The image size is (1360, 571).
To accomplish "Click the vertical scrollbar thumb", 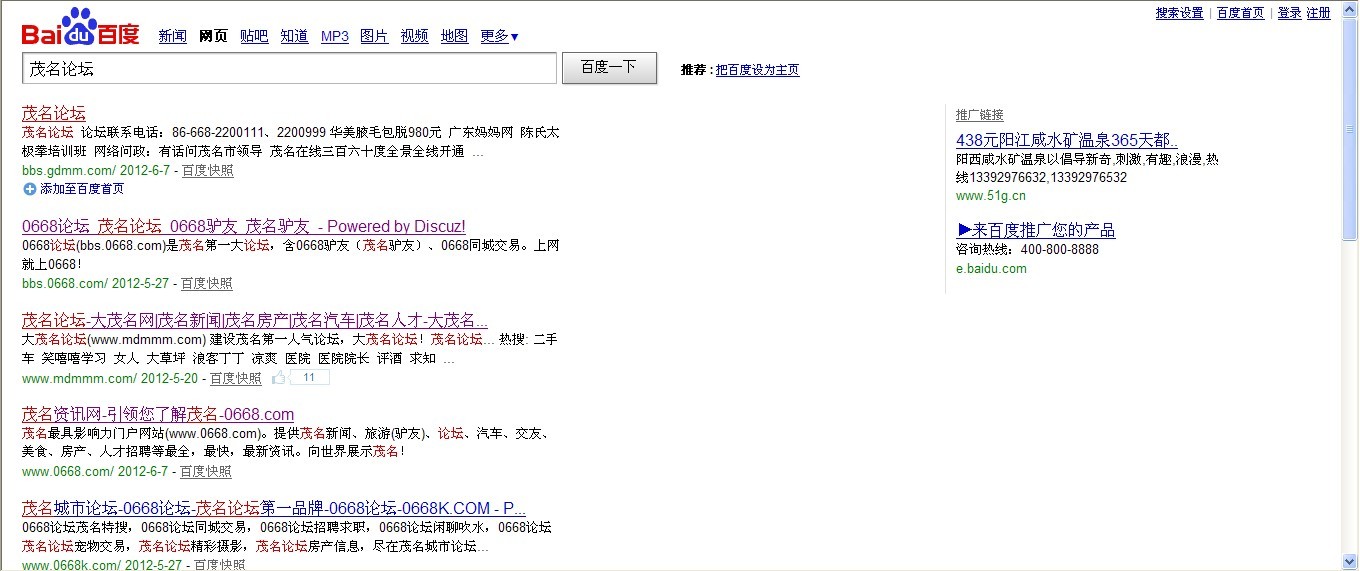I will click(x=1351, y=130).
